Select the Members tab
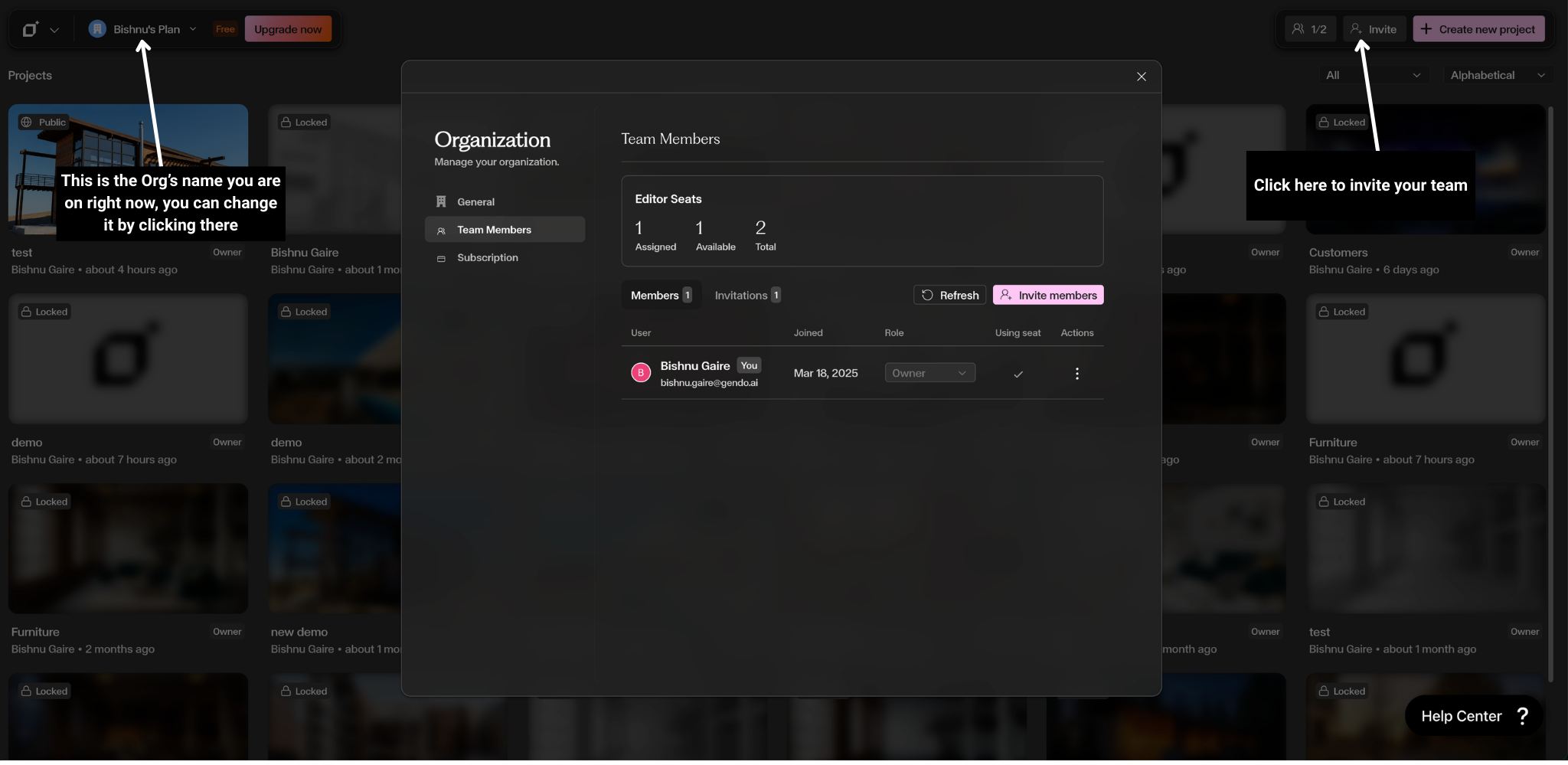The image size is (1568, 765). tap(660, 295)
